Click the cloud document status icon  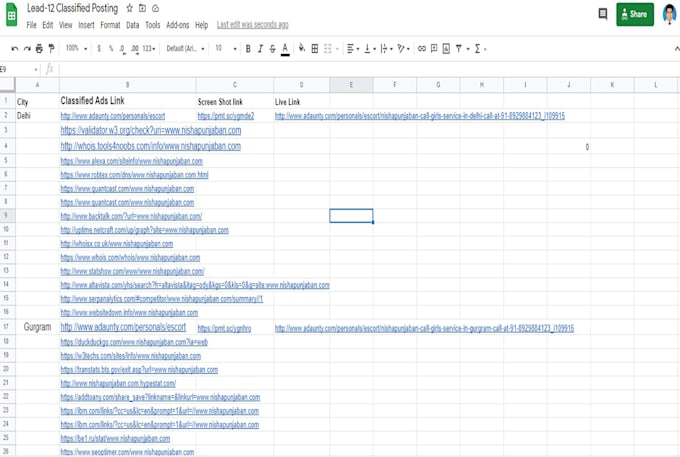(x=155, y=8)
